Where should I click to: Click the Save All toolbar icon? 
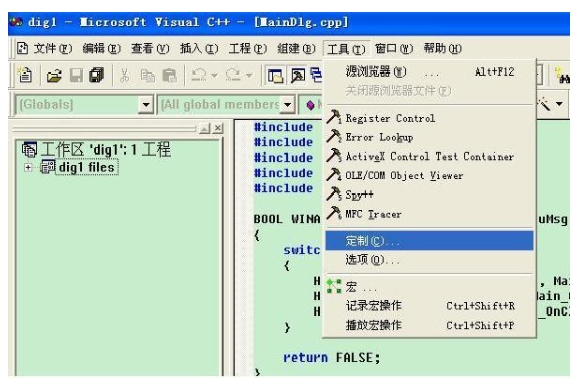point(97,75)
